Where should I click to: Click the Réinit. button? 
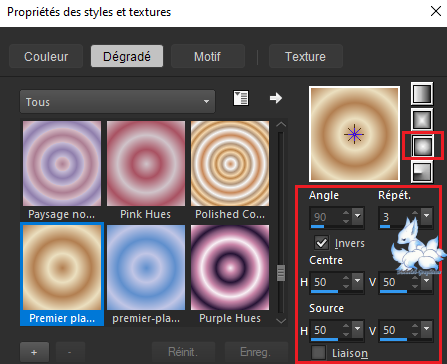click(183, 352)
